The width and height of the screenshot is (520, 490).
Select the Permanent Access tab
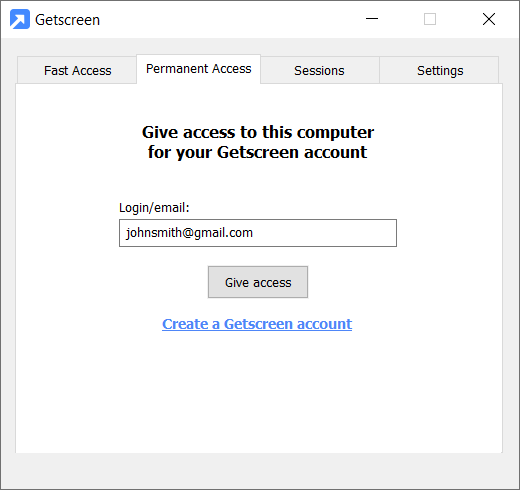pos(199,69)
